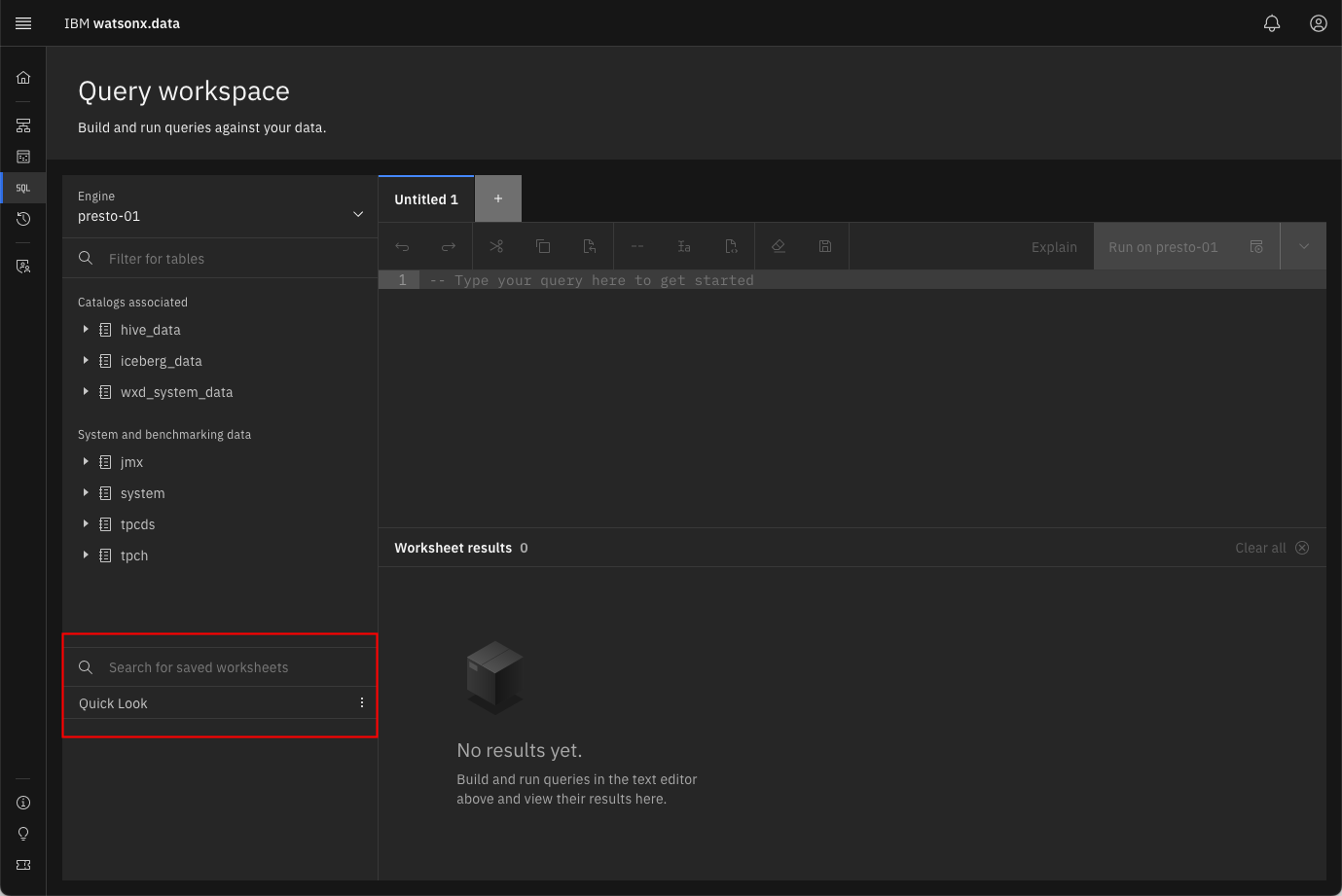The image size is (1342, 896).
Task: Select the hive_data catalog label
Action: coord(150,330)
